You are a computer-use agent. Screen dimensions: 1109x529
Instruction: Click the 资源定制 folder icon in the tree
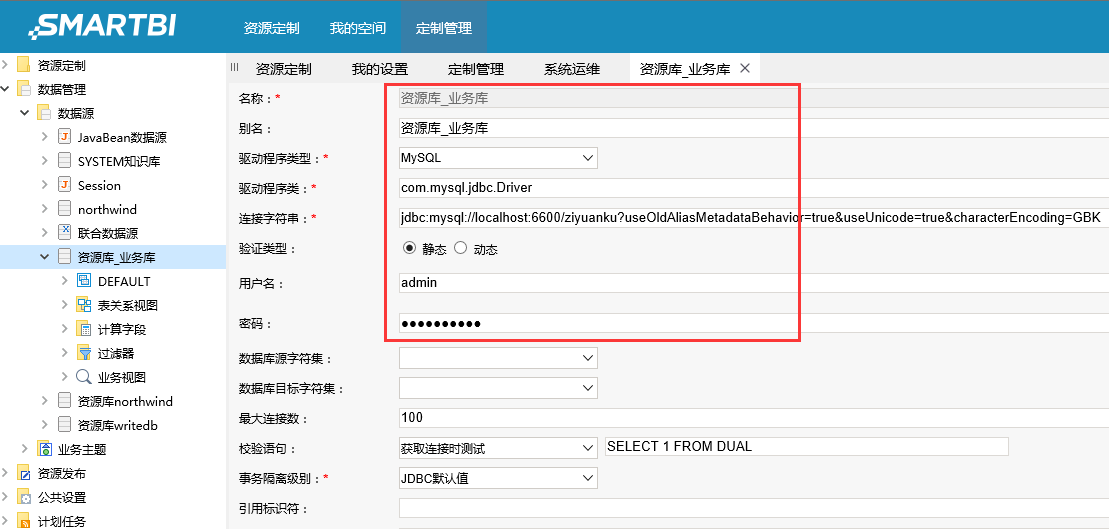tap(24, 66)
